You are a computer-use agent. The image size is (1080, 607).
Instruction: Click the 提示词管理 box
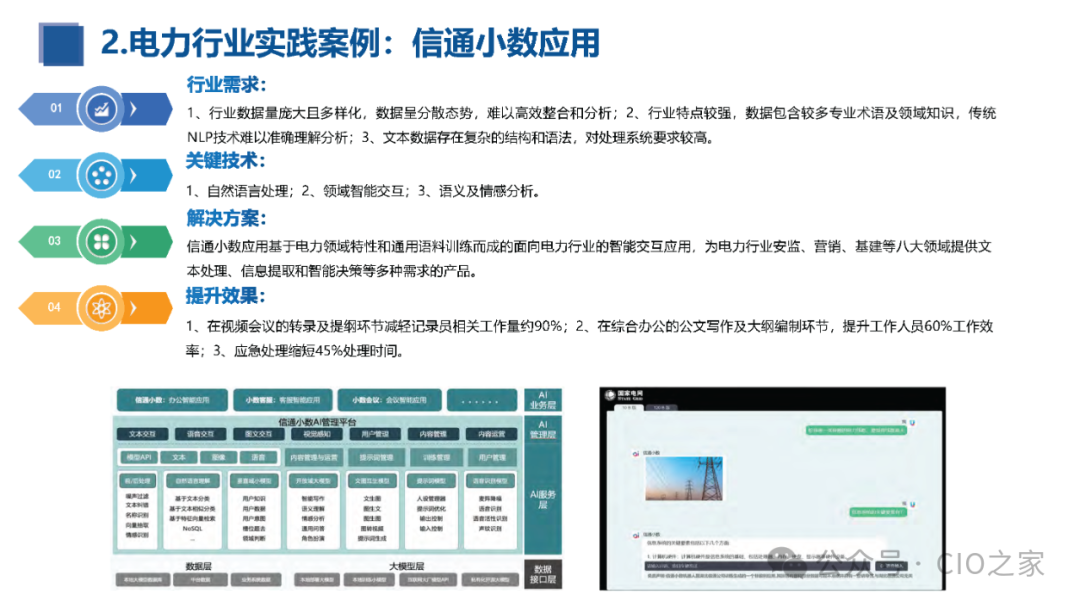pyautogui.click(x=376, y=457)
